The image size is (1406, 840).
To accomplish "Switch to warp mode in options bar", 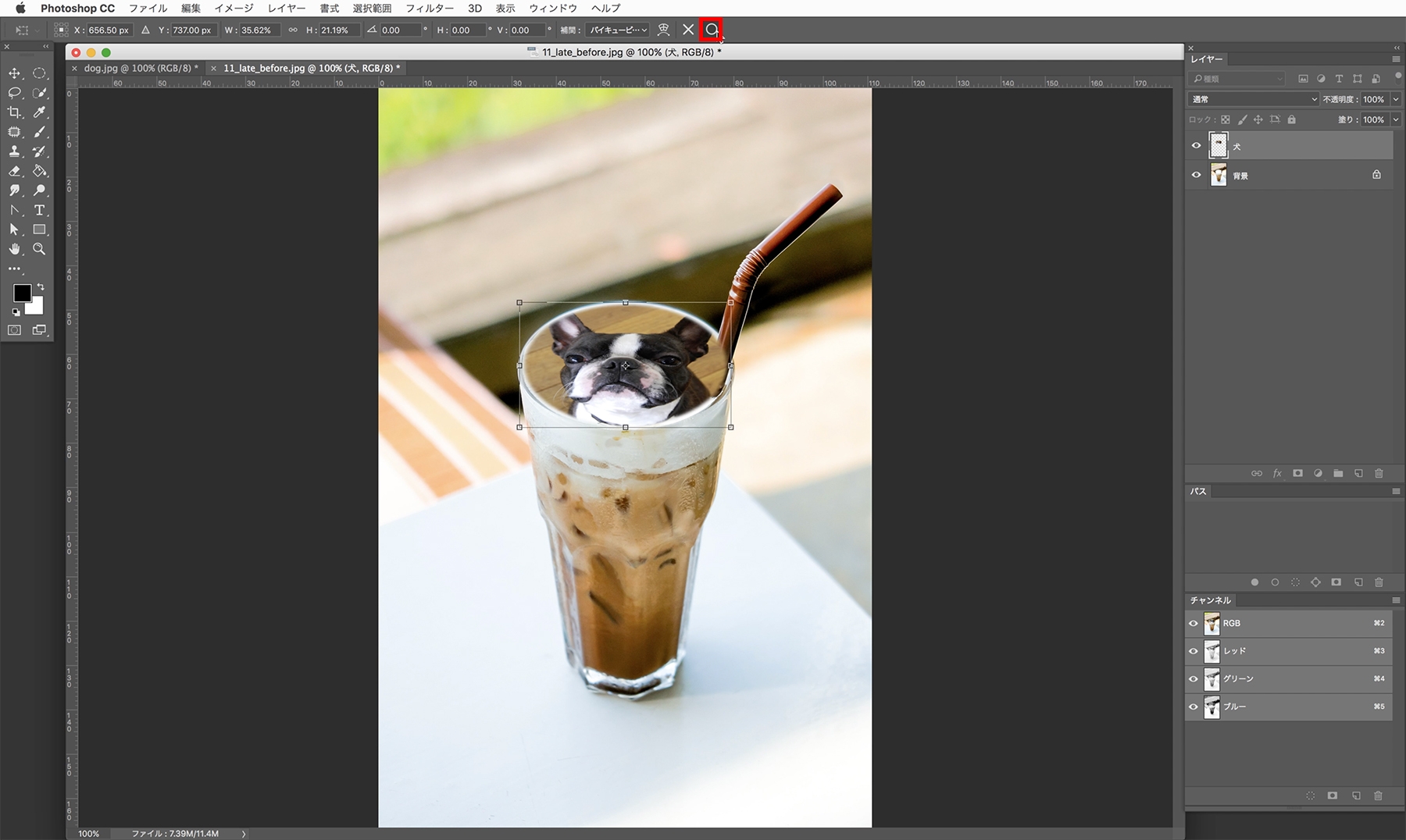I will point(663,30).
